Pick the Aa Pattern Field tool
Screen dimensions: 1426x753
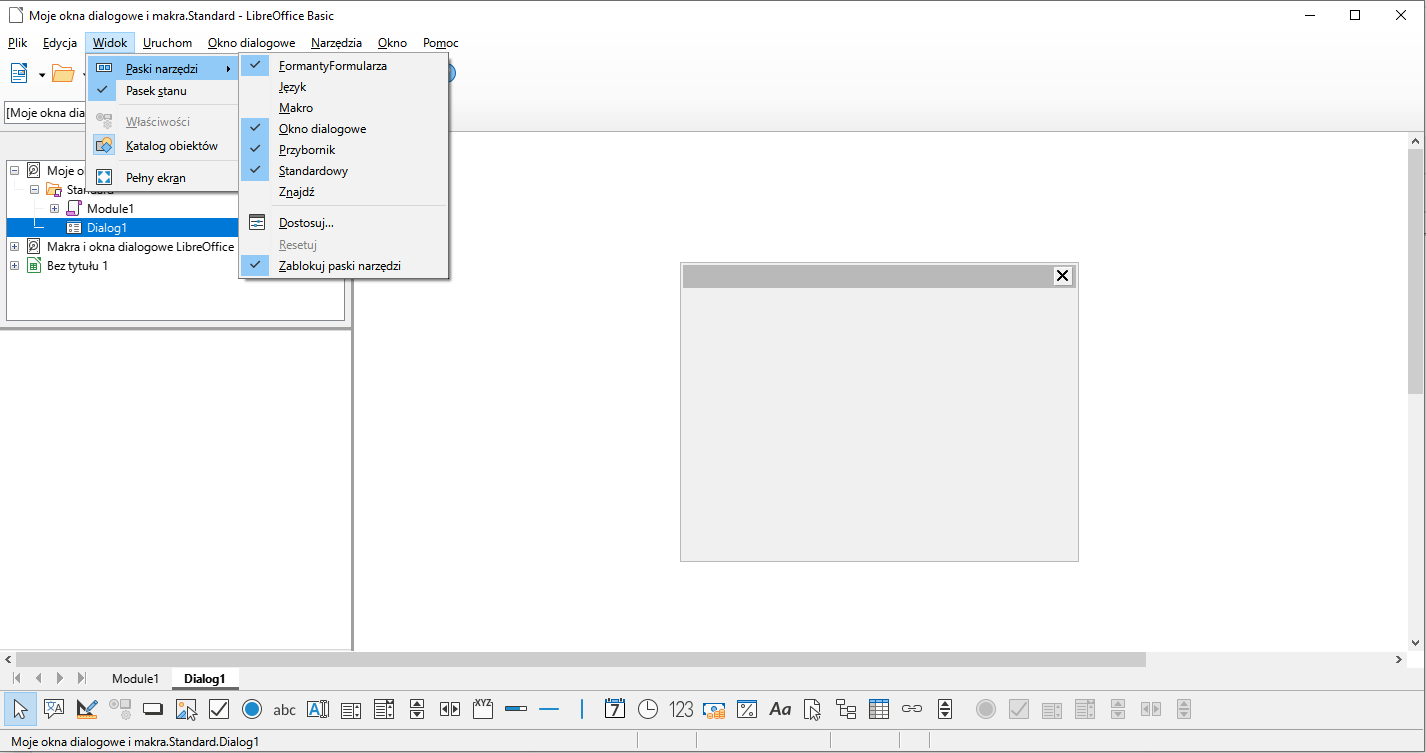(780, 709)
